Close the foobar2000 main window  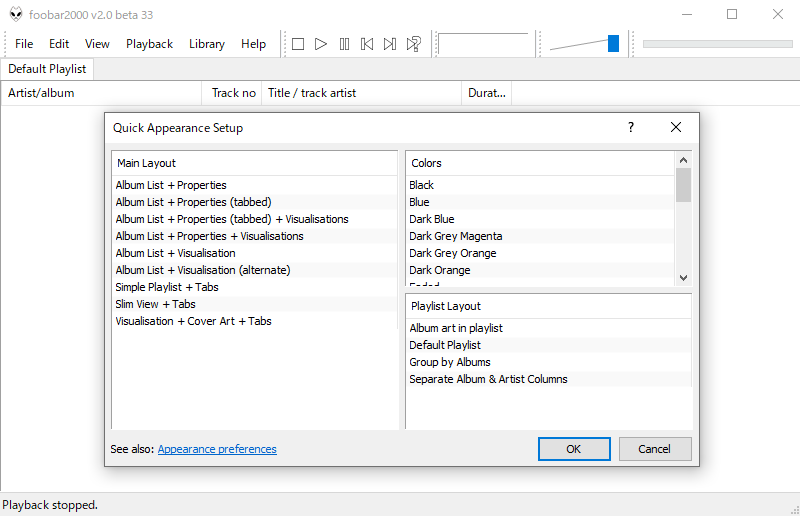point(778,14)
